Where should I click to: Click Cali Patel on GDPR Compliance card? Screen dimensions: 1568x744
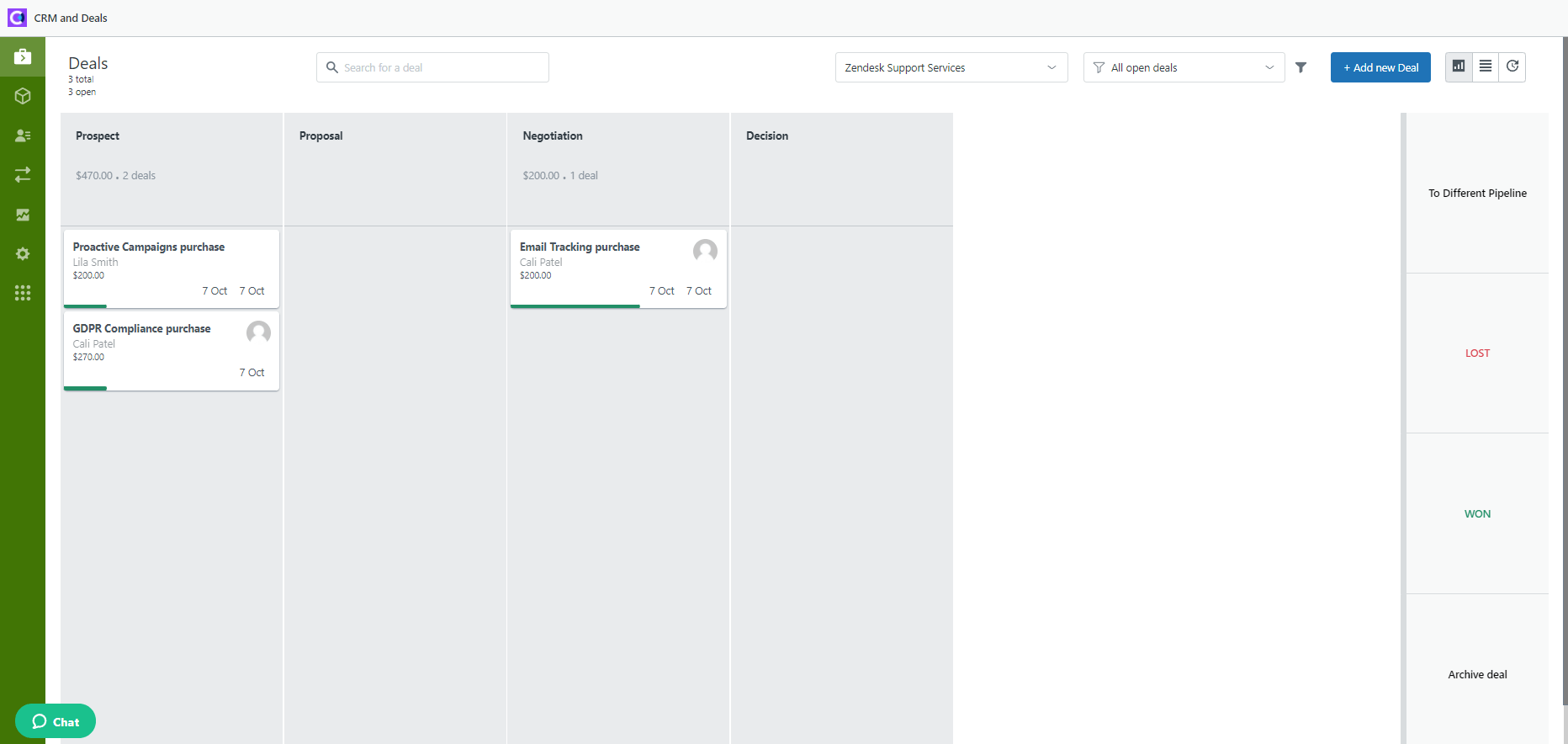(x=93, y=344)
